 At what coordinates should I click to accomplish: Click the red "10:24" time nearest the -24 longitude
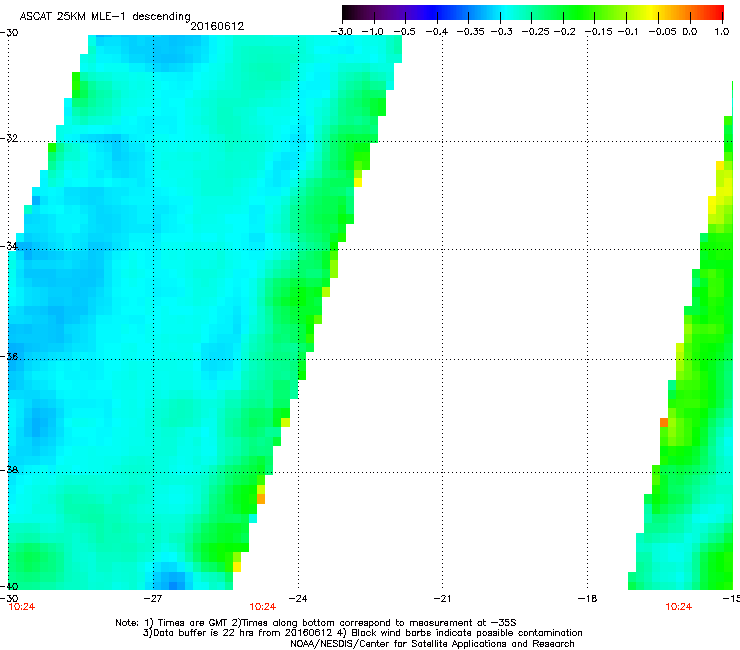tap(262, 607)
